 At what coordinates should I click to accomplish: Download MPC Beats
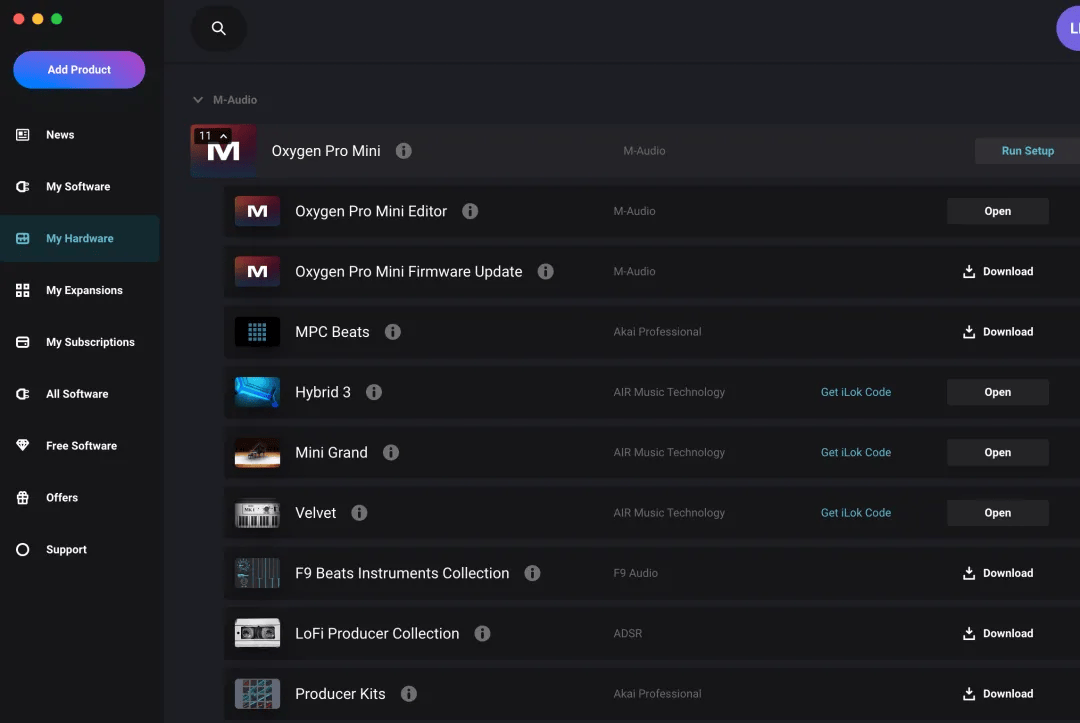(x=997, y=332)
